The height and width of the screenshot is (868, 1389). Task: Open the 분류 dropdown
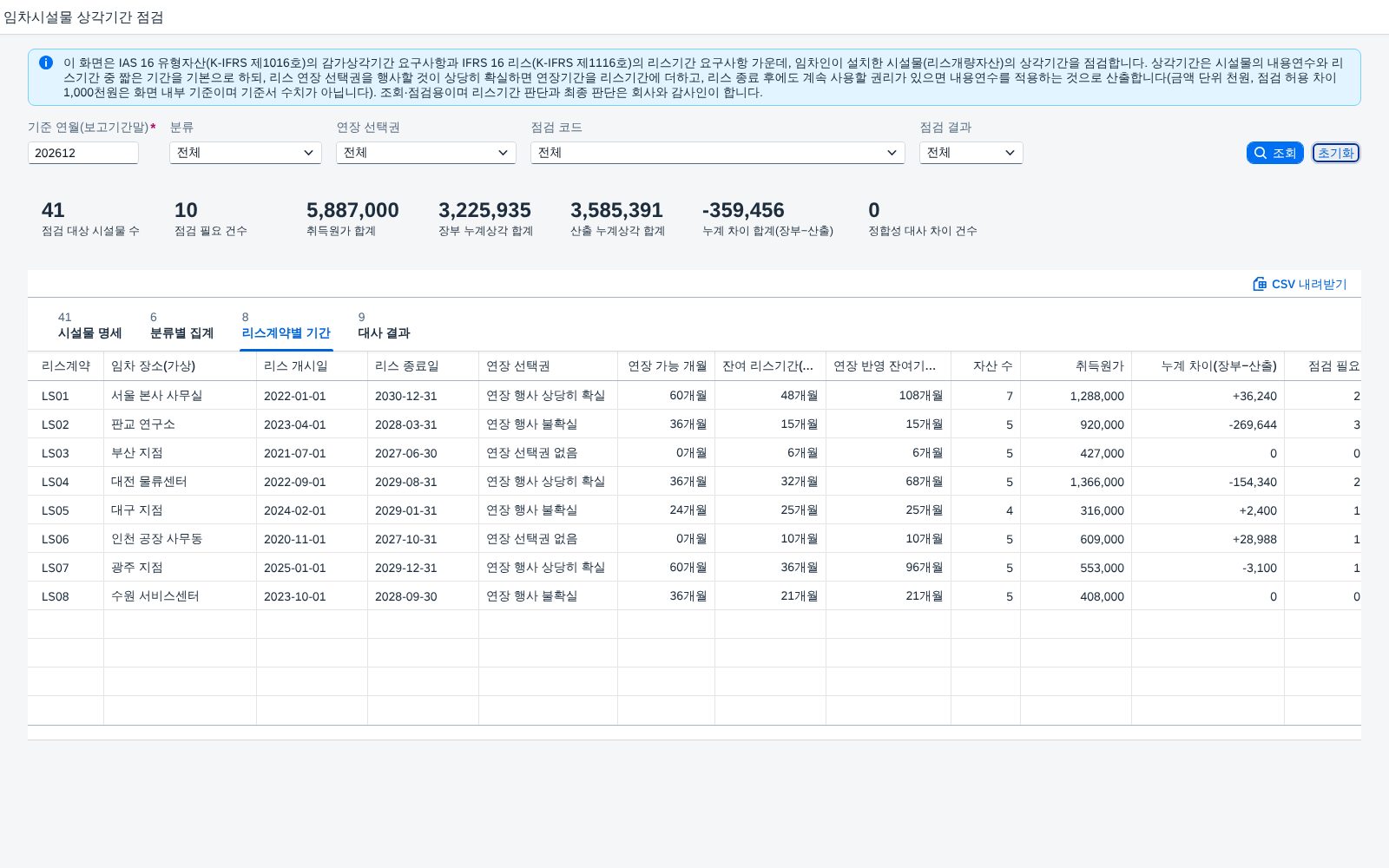245,153
